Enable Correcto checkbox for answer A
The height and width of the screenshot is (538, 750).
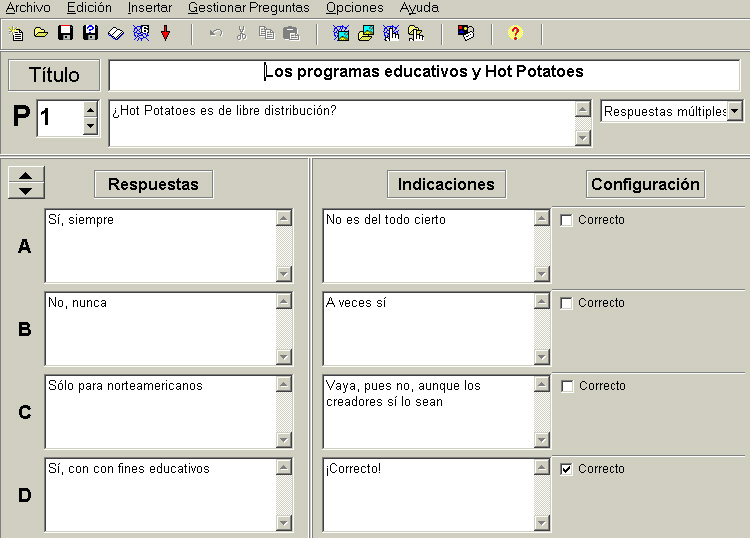[x=567, y=220]
